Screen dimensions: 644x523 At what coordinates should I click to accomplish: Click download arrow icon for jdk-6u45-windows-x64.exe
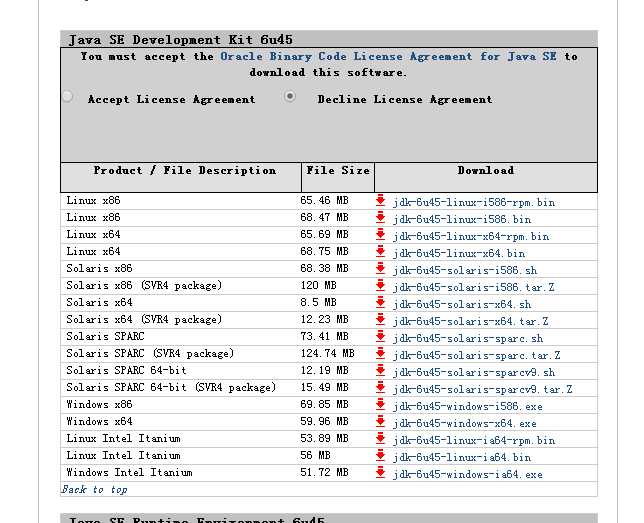click(x=380, y=421)
